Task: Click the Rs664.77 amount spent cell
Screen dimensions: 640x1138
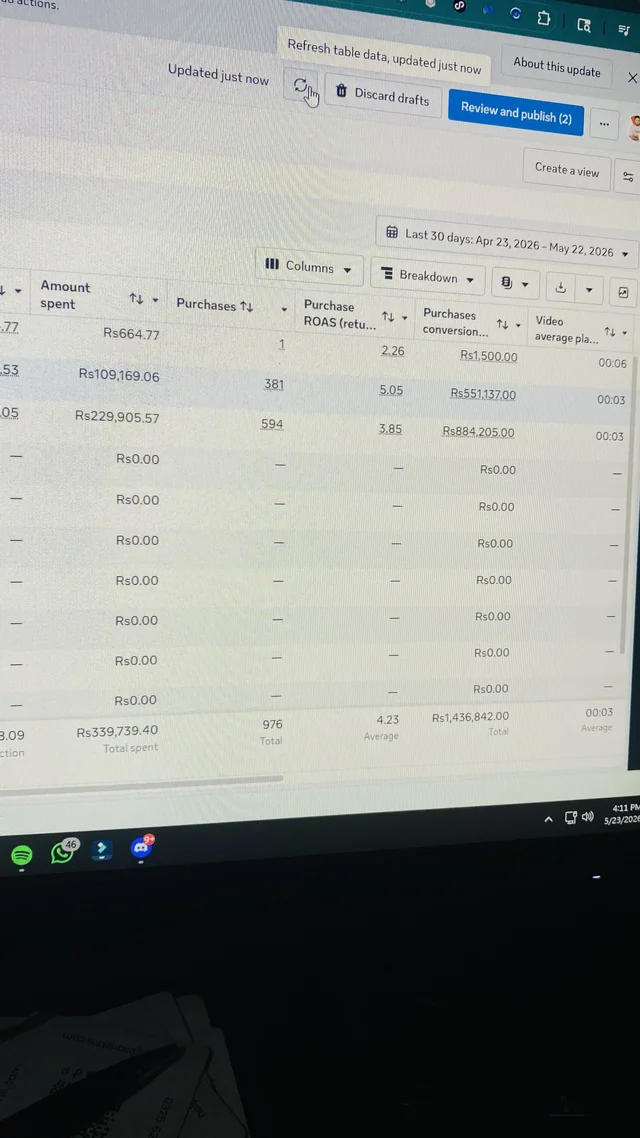Action: coord(131,335)
